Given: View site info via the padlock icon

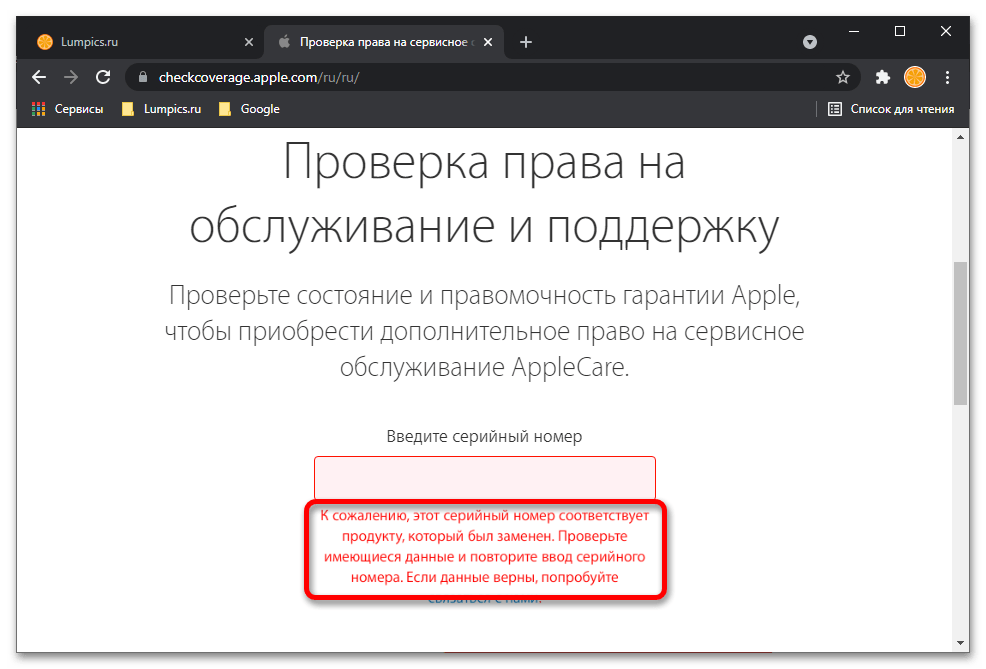Looking at the screenshot, I should pyautogui.click(x=143, y=77).
